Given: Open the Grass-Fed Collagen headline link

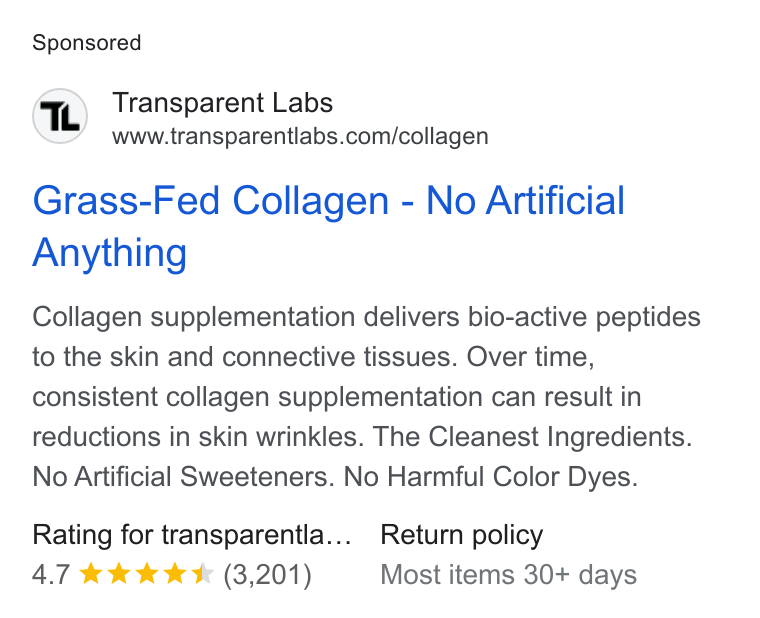Looking at the screenshot, I should [x=329, y=226].
